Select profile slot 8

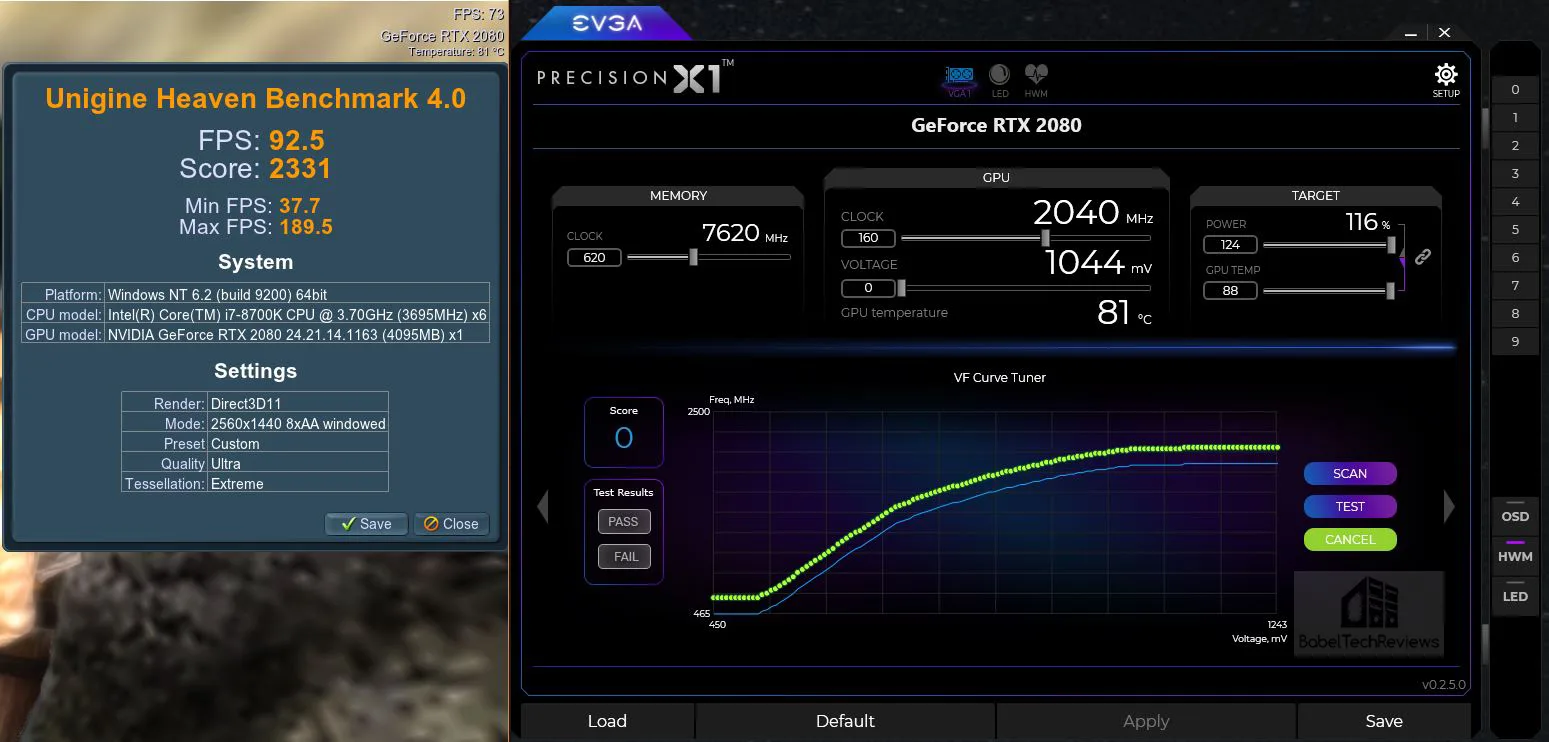pyautogui.click(x=1515, y=314)
